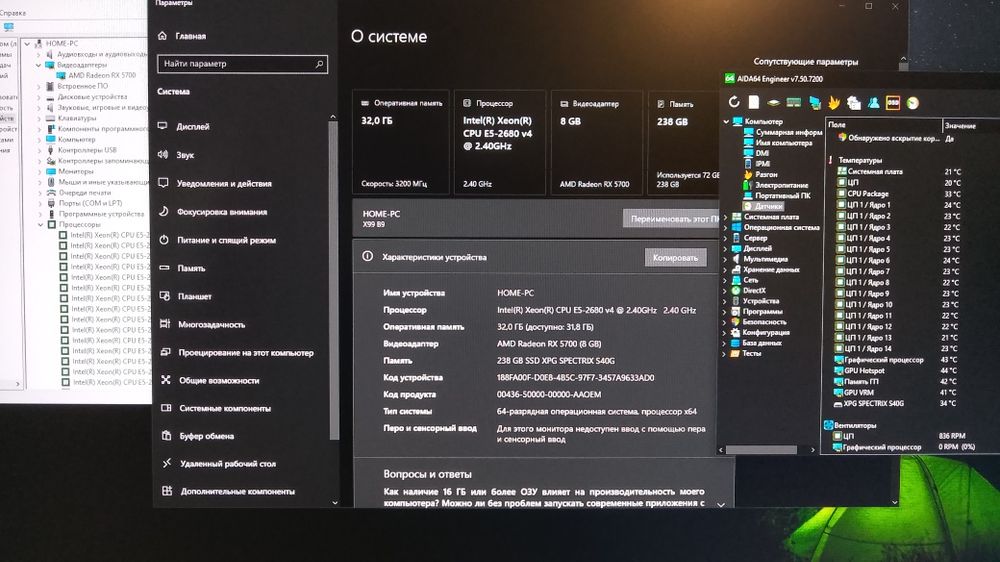Select Разгон in AIDA64 tree
Image resolution: width=1000 pixels, height=562 pixels.
tap(765, 174)
